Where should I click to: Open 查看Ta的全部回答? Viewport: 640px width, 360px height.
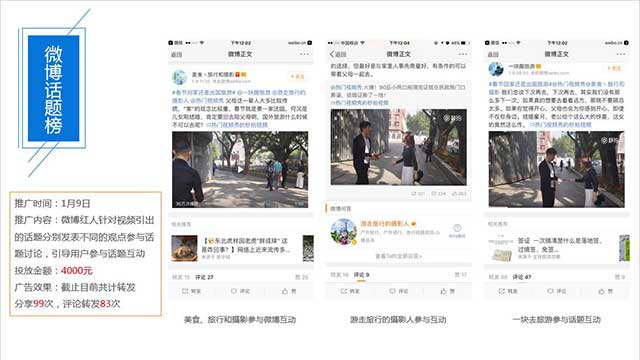pyautogui.click(x=398, y=256)
